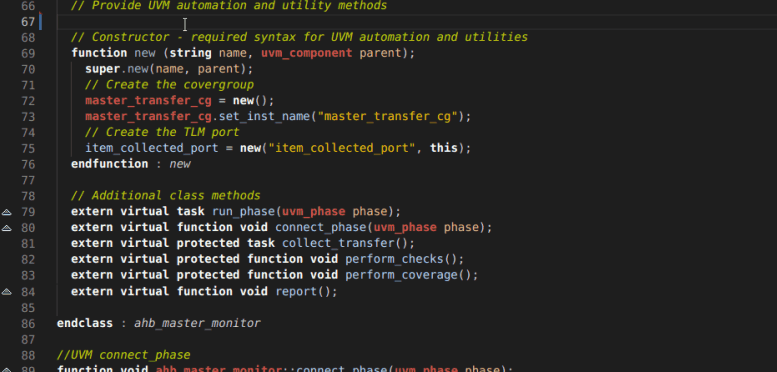Click the "//UVM connect_phase" comment on line 88
The height and width of the screenshot is (372, 777).
click(x=123, y=355)
